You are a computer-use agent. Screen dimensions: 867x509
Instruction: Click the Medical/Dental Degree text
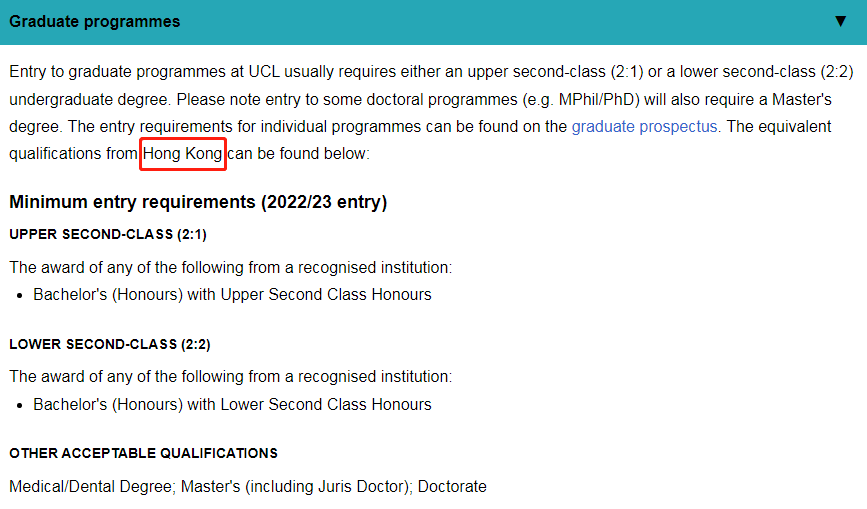(91, 486)
